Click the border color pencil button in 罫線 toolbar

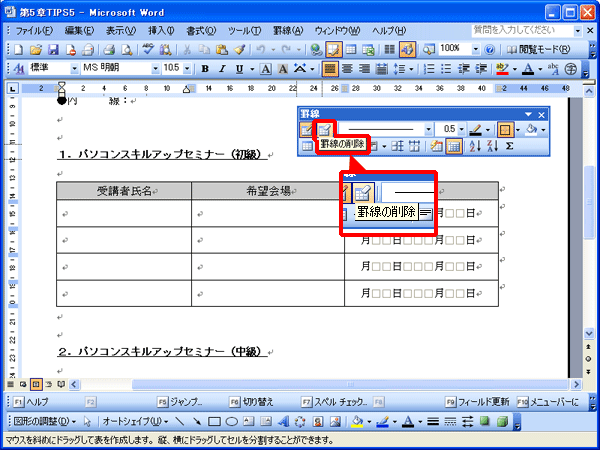point(475,130)
